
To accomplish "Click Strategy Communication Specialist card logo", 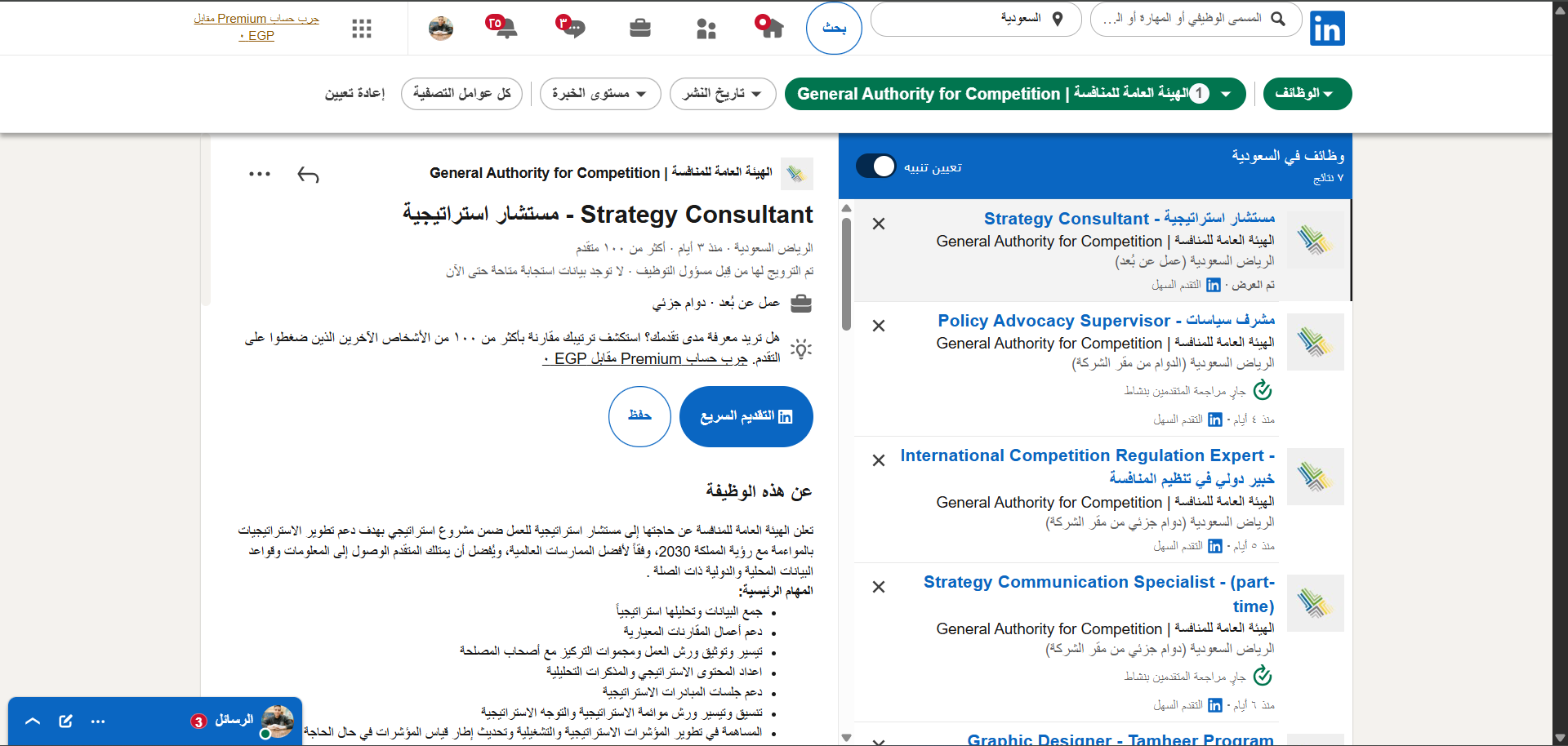I will click(x=1316, y=603).
